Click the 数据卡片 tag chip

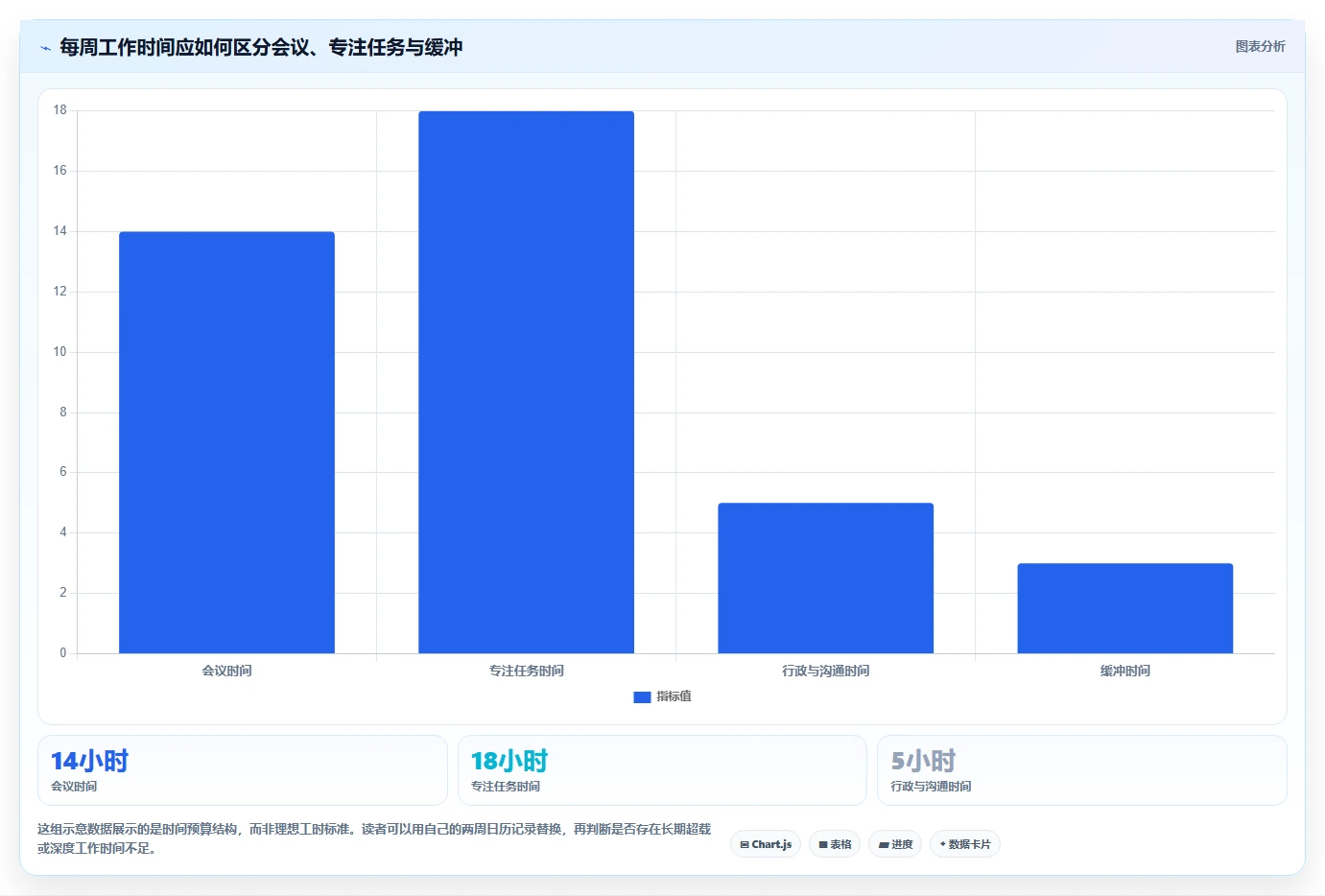(x=965, y=844)
